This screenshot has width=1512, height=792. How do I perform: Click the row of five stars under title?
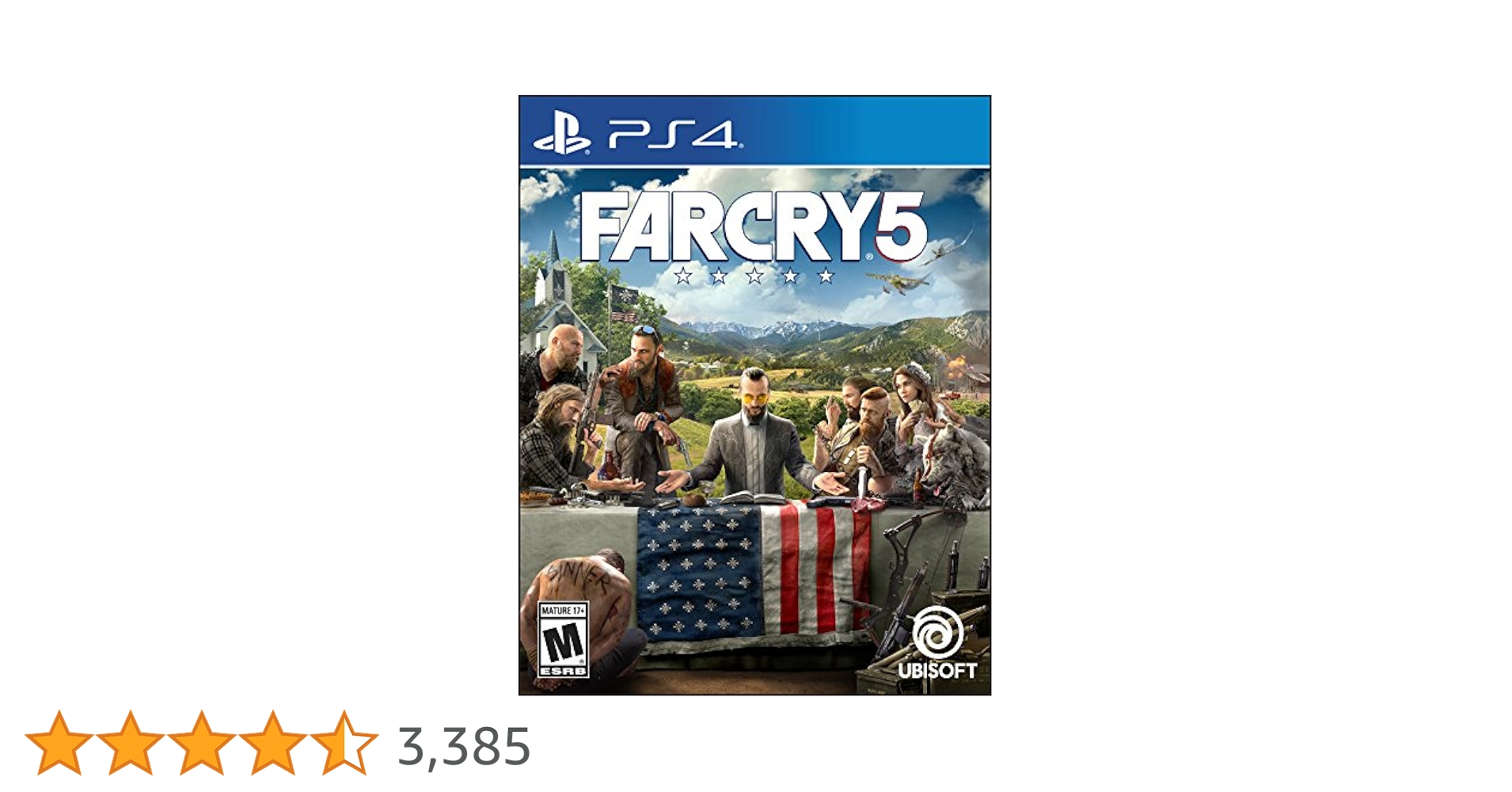pos(754,276)
